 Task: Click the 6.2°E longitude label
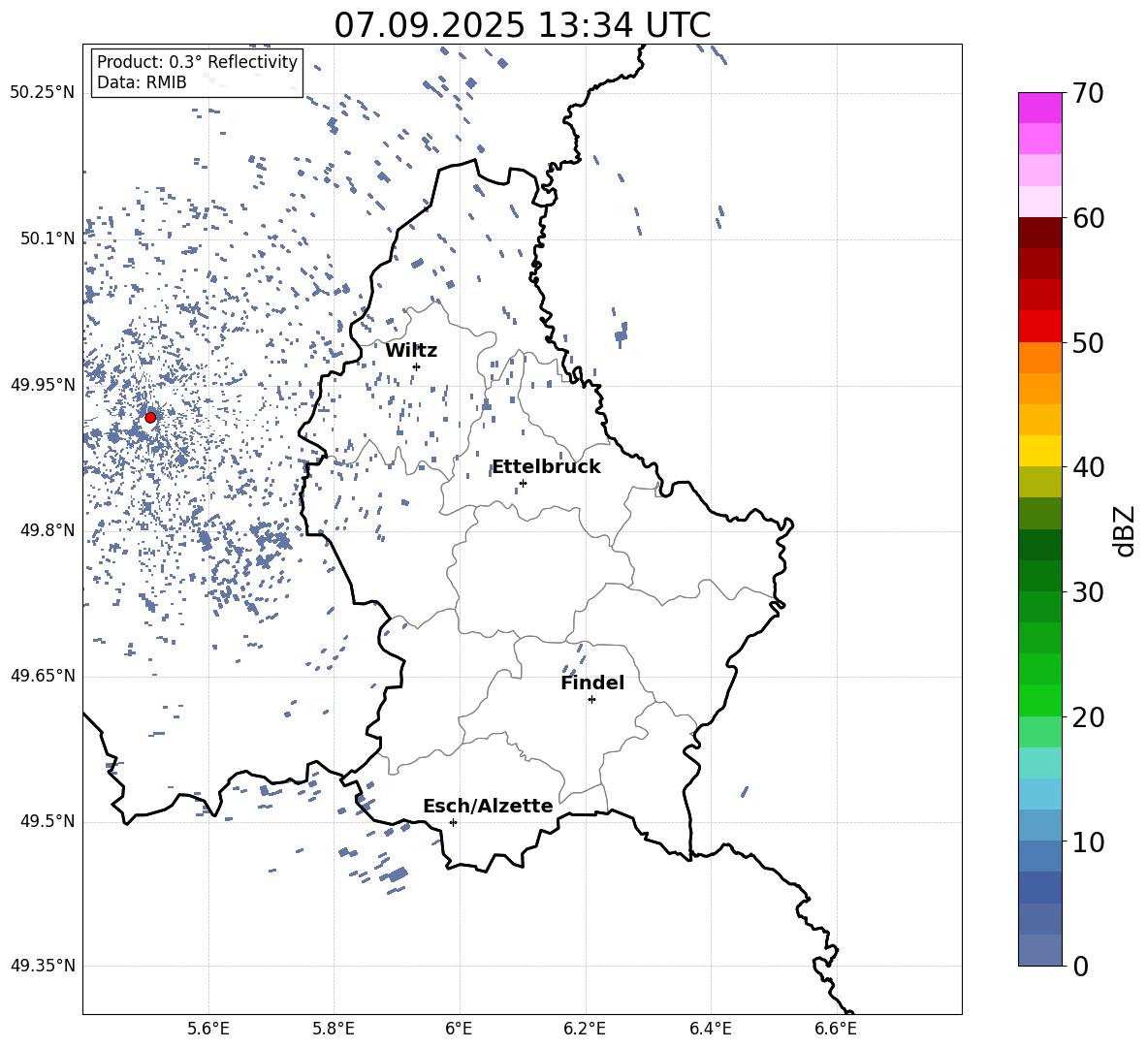[585, 1029]
